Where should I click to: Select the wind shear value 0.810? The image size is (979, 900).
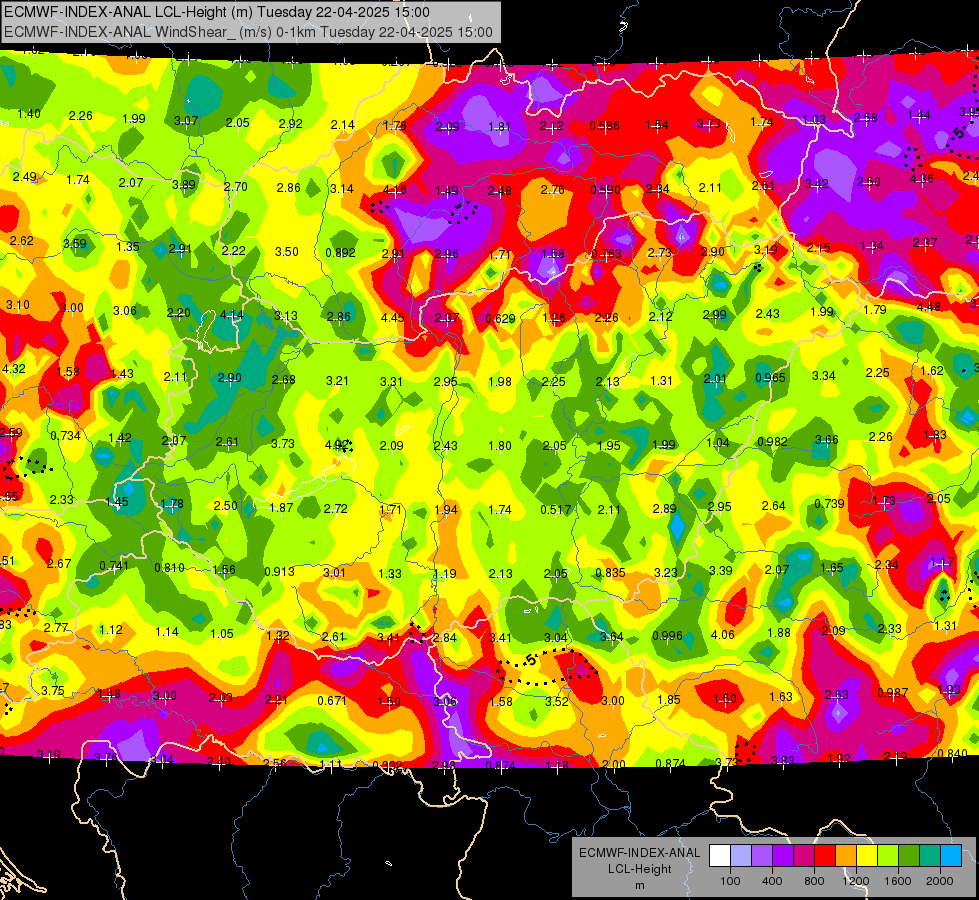[x=169, y=568]
